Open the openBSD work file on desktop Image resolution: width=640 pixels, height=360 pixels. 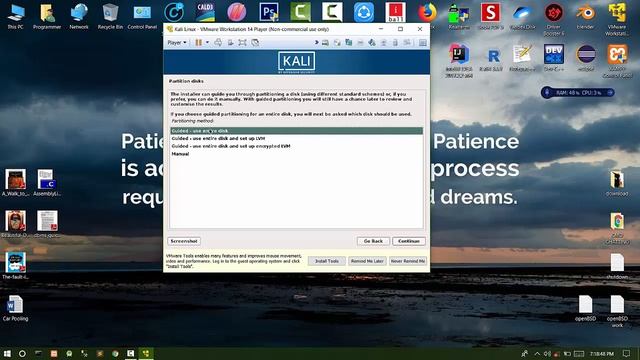pyautogui.click(x=617, y=311)
